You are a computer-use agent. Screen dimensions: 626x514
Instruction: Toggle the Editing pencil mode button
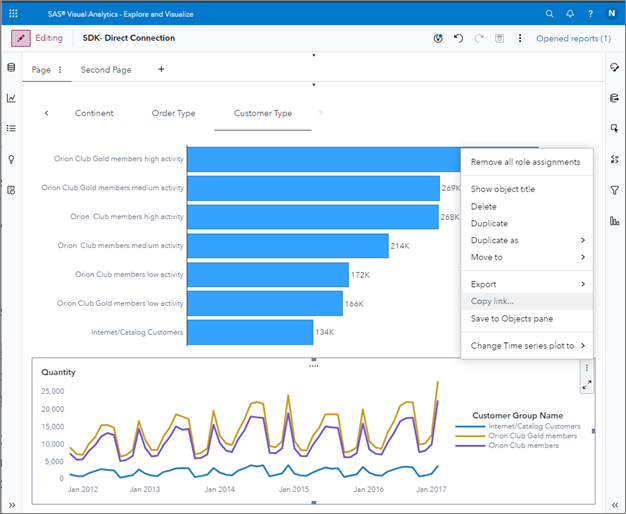[x=21, y=38]
